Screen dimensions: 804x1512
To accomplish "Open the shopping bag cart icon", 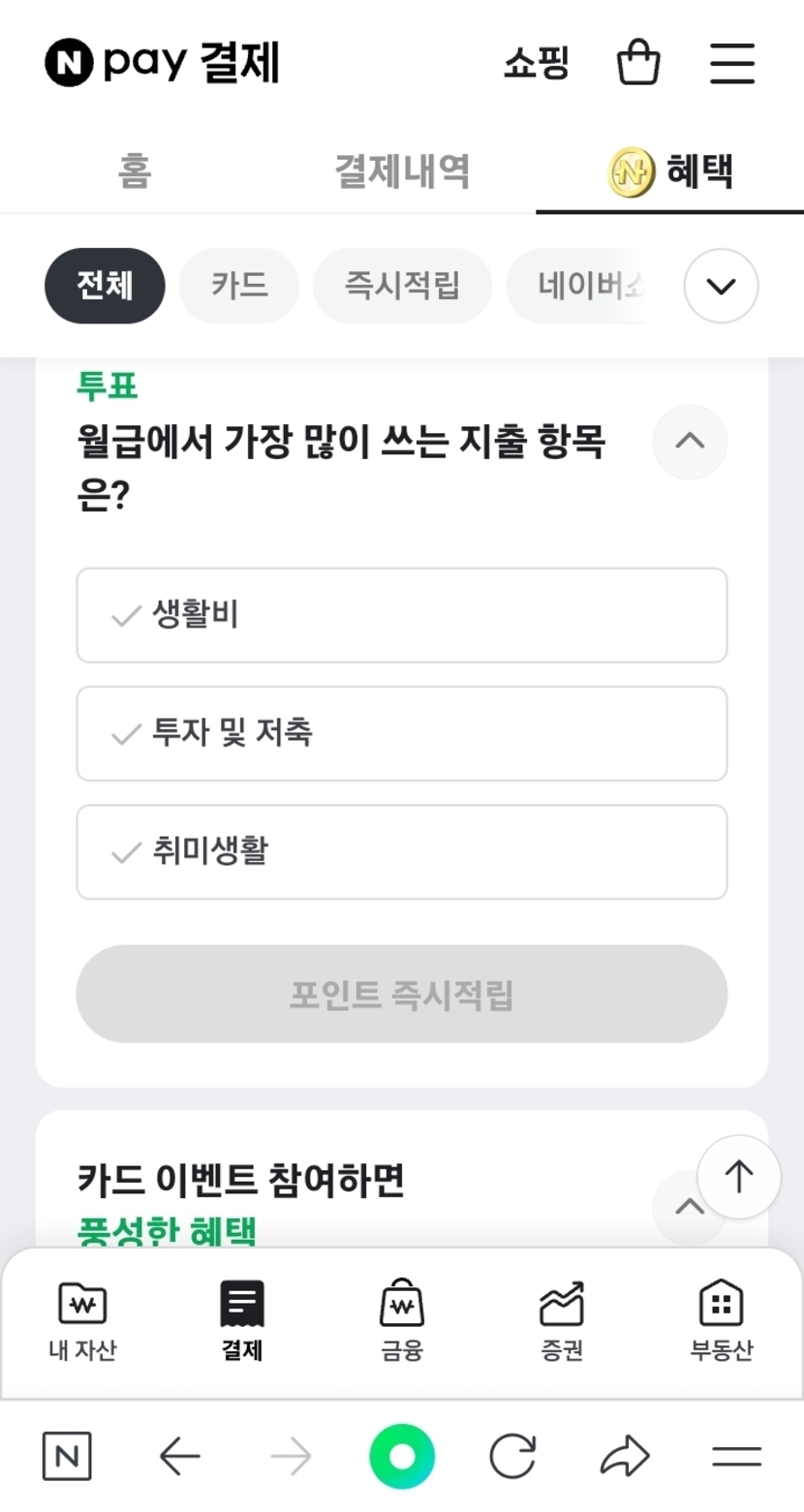I will point(638,63).
